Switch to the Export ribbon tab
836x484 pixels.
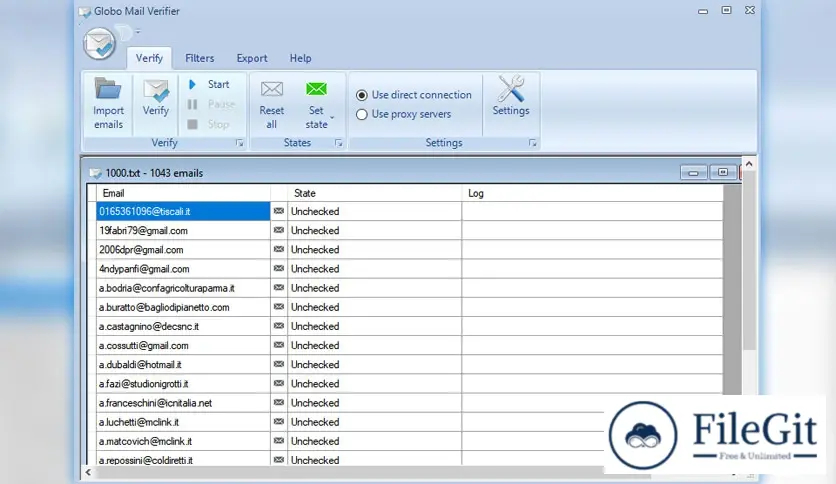coord(252,58)
